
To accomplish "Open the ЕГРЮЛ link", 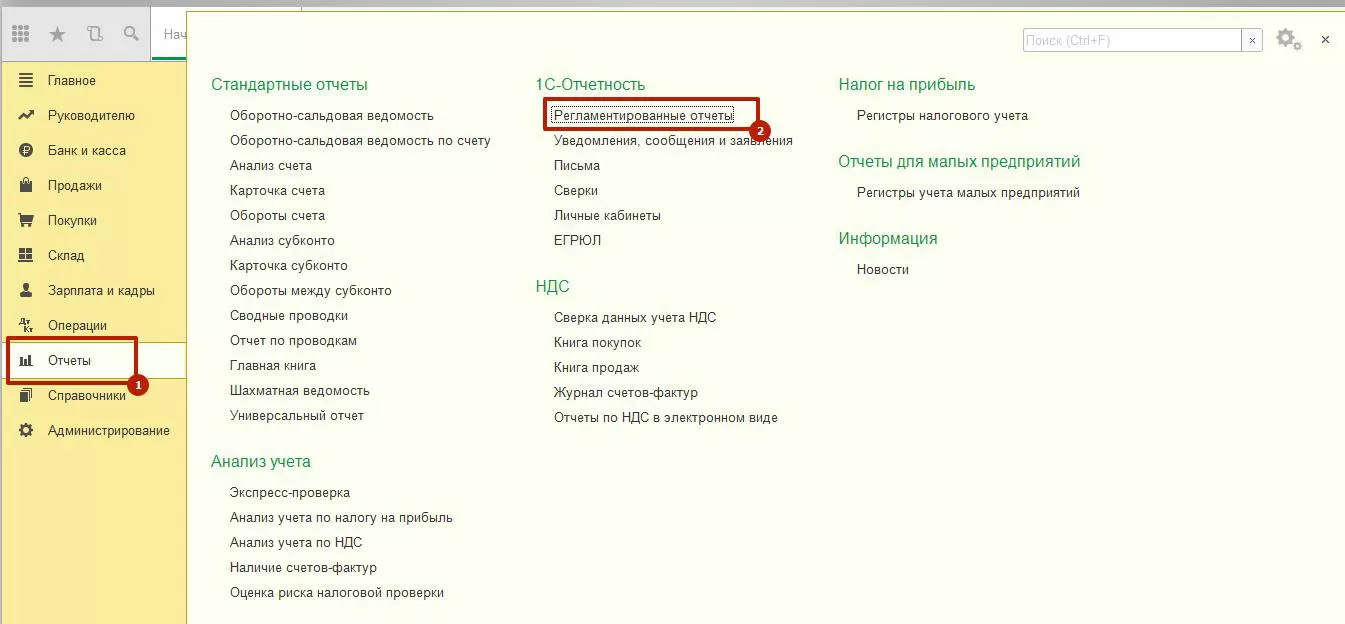I will tap(577, 240).
